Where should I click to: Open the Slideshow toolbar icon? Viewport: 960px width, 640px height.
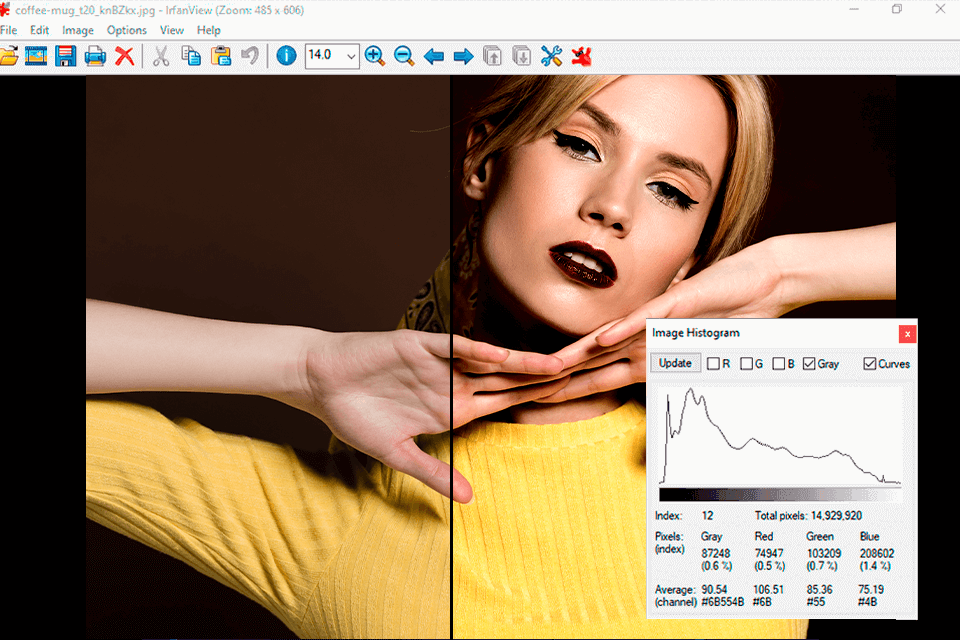[37, 56]
